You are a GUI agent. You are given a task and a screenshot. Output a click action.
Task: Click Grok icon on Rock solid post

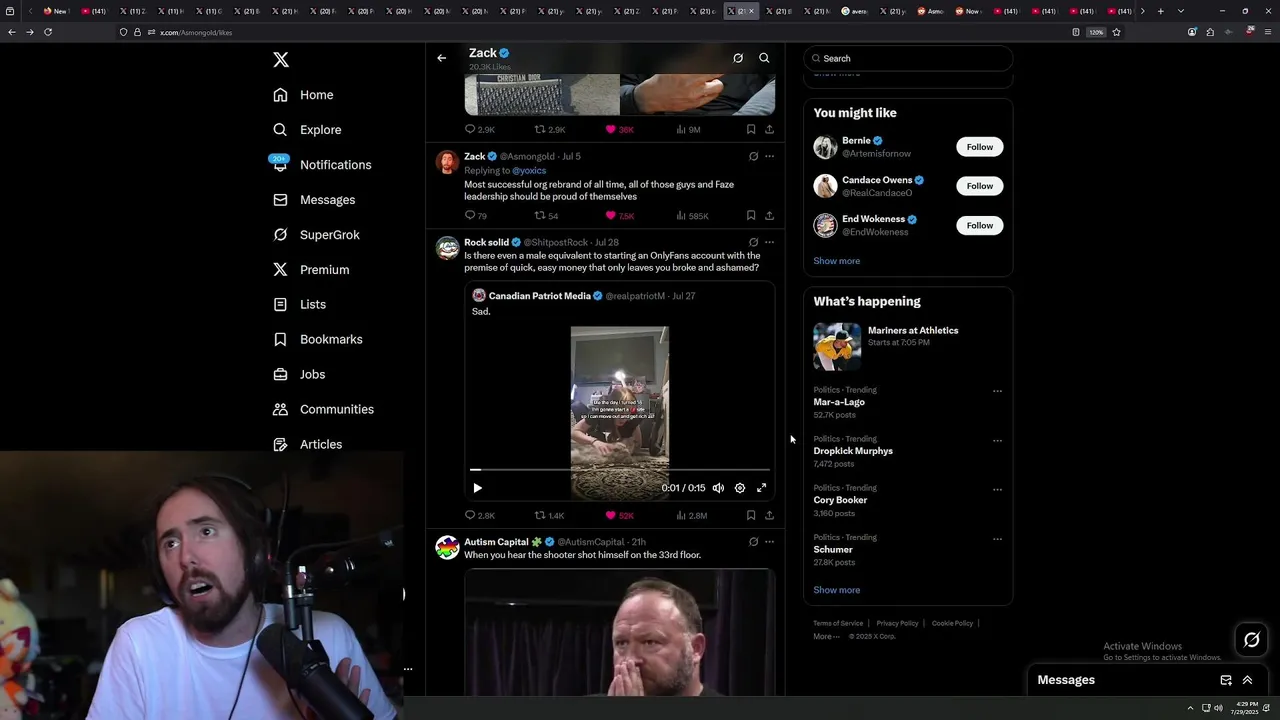click(753, 242)
